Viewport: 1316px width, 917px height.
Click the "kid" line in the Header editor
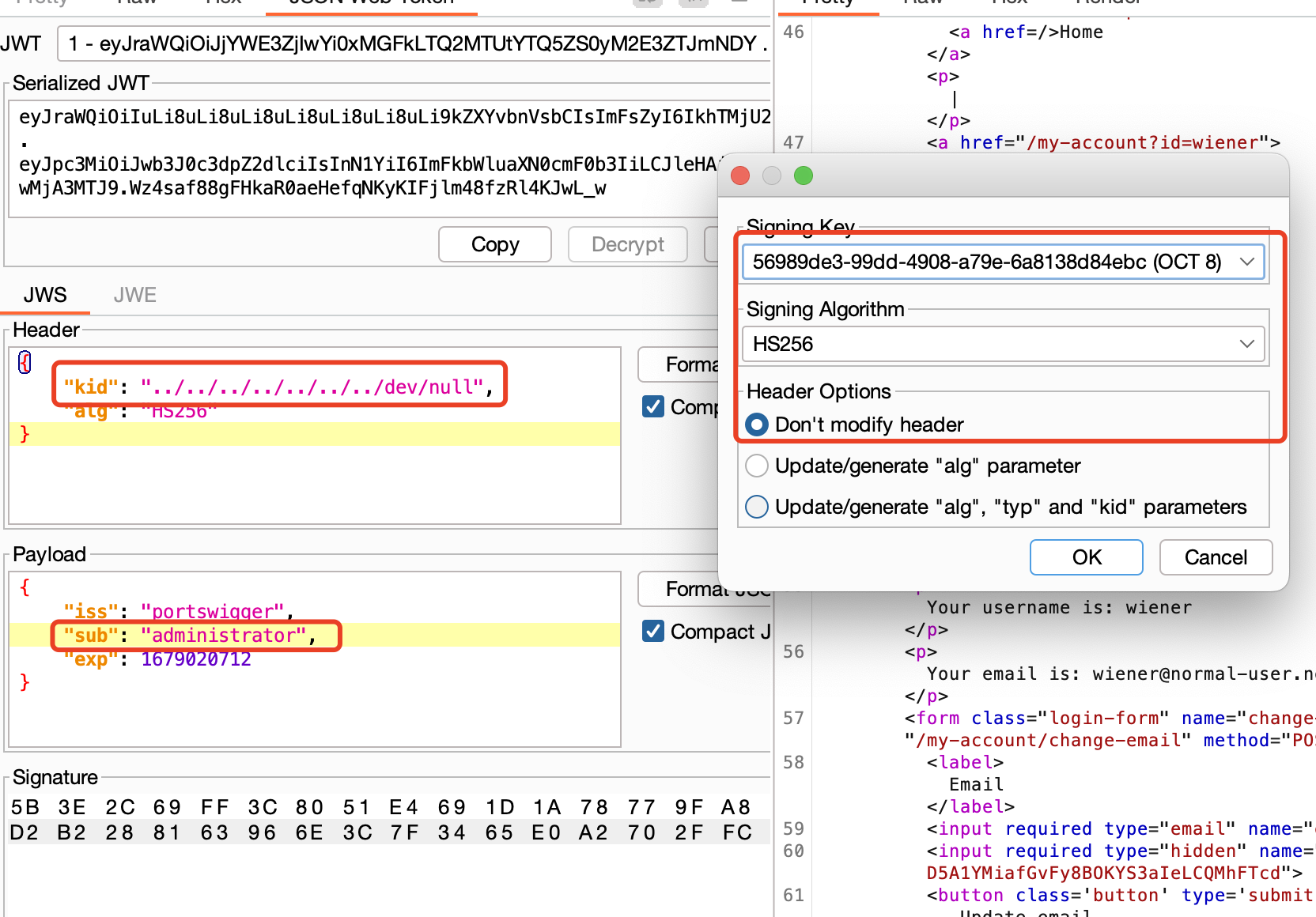(278, 387)
